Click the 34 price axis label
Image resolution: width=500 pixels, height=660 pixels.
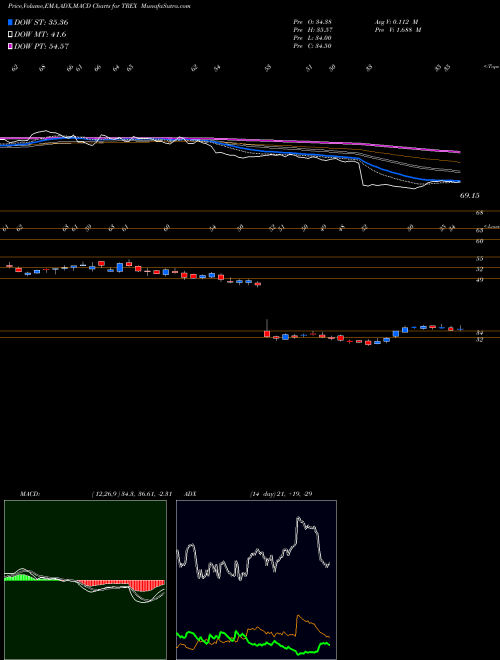[479, 333]
